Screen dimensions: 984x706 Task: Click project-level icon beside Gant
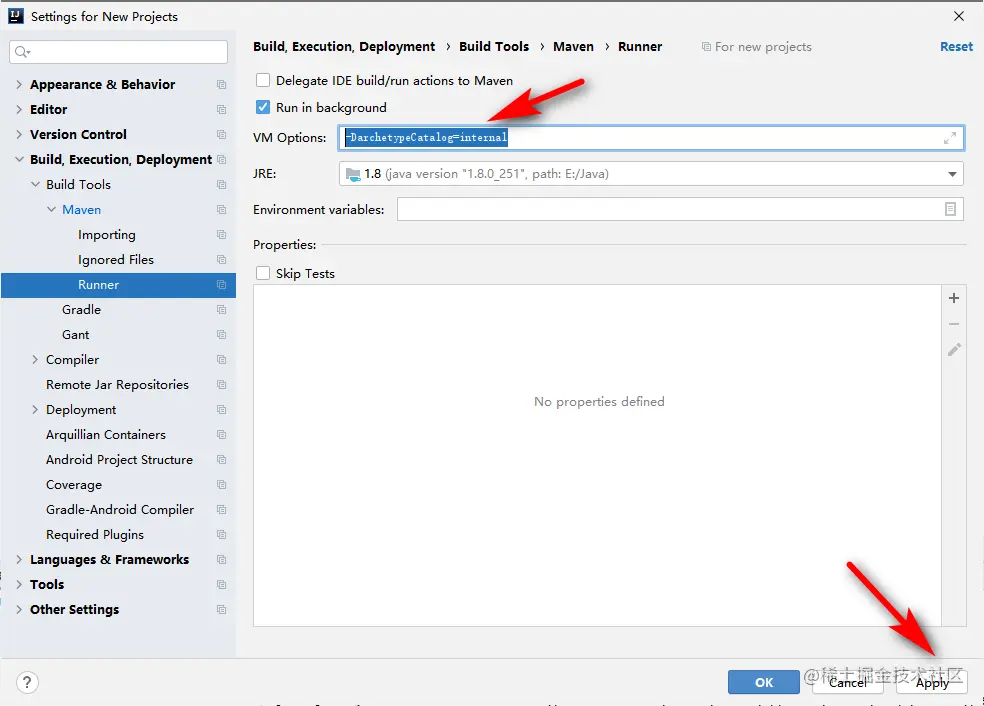[222, 334]
